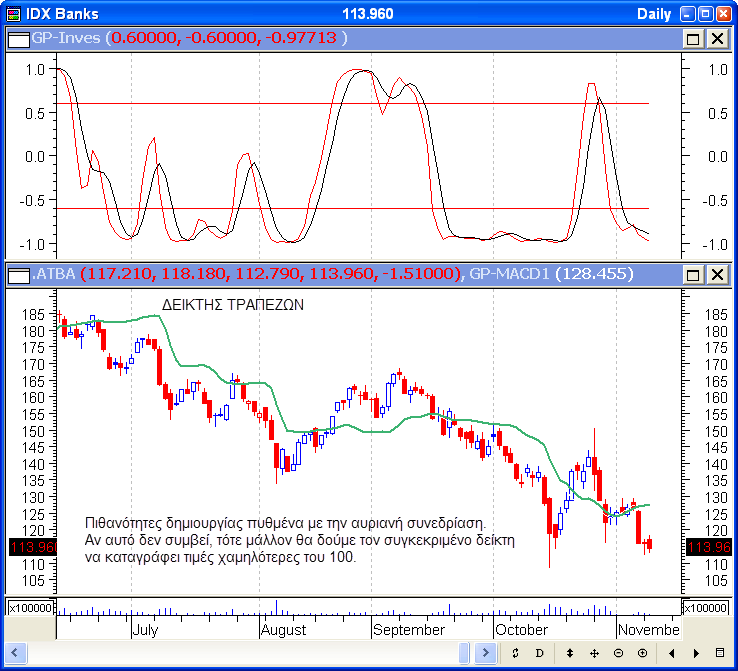Click the ΔΕΙΚΤΗΣ ΤΡΑΠΕΖΩΝ text label
The width and height of the screenshot is (738, 671).
232,304
